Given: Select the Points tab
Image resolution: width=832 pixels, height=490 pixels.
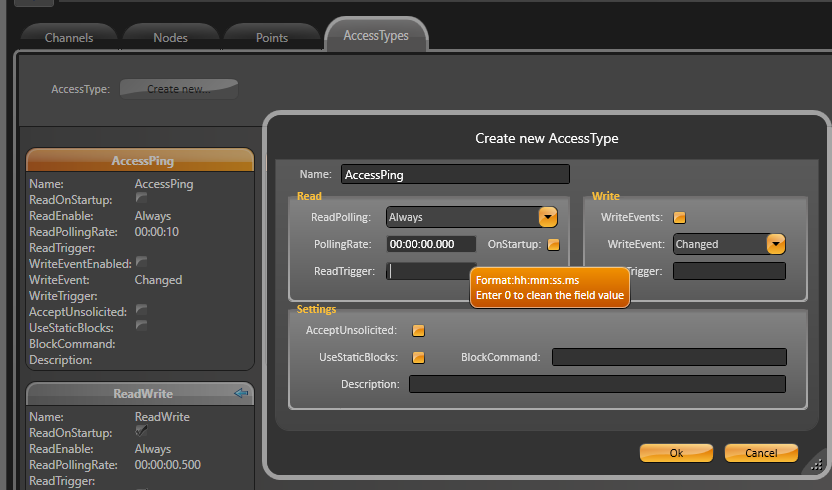Looking at the screenshot, I should [271, 38].
